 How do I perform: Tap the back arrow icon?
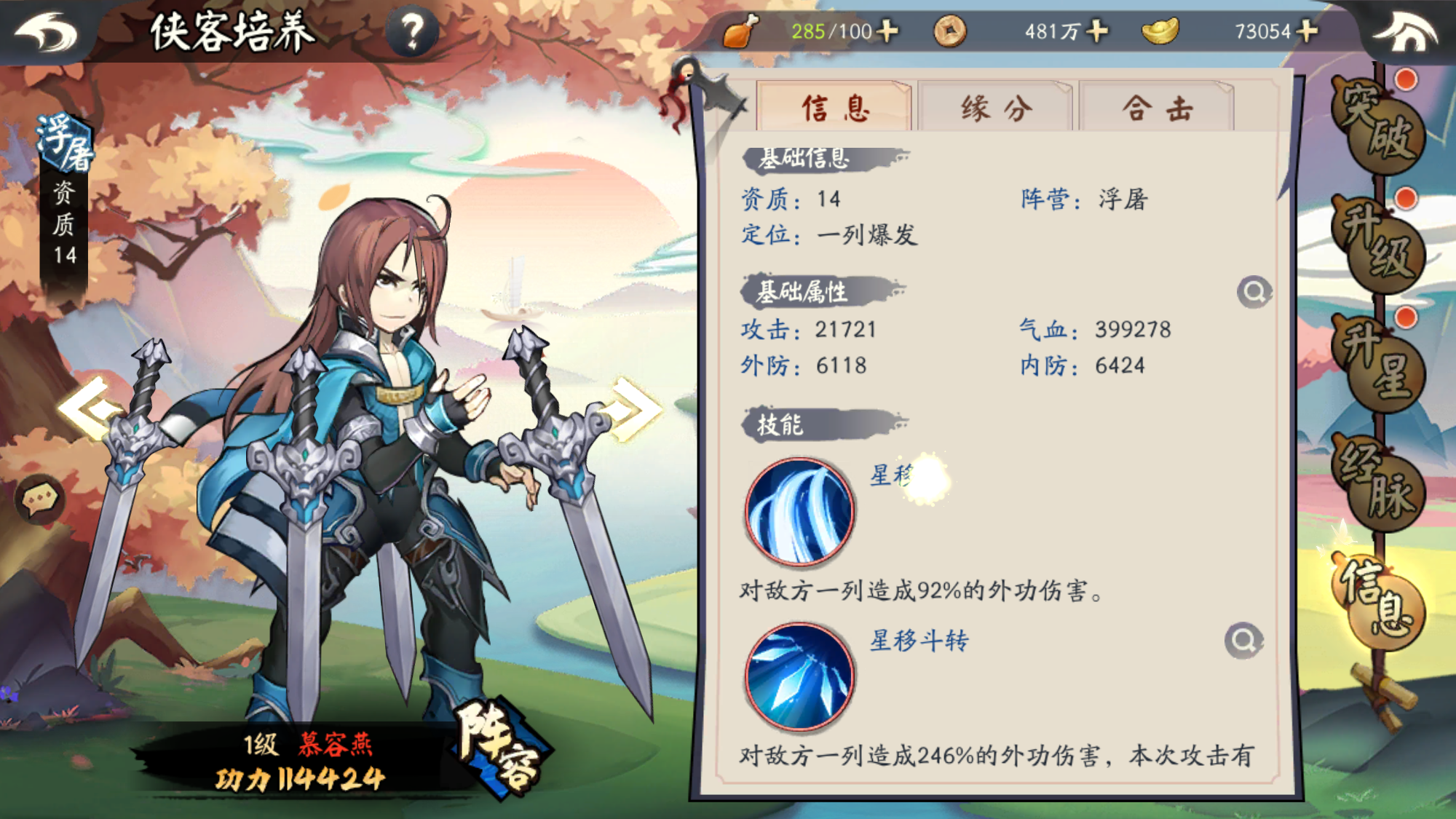point(47,32)
